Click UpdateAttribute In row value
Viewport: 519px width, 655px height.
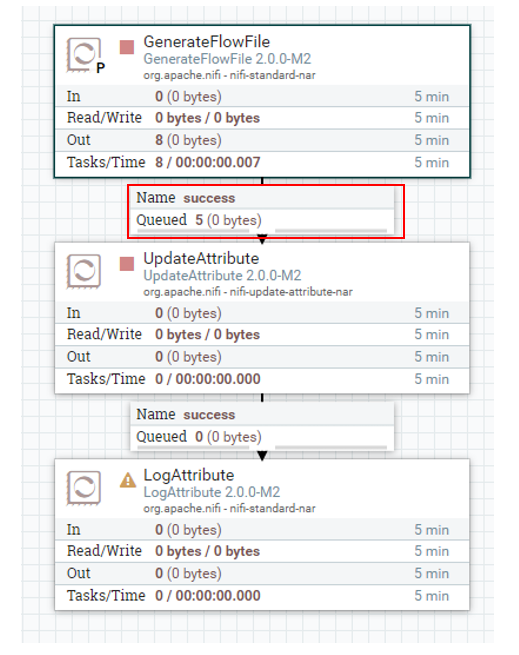188,313
